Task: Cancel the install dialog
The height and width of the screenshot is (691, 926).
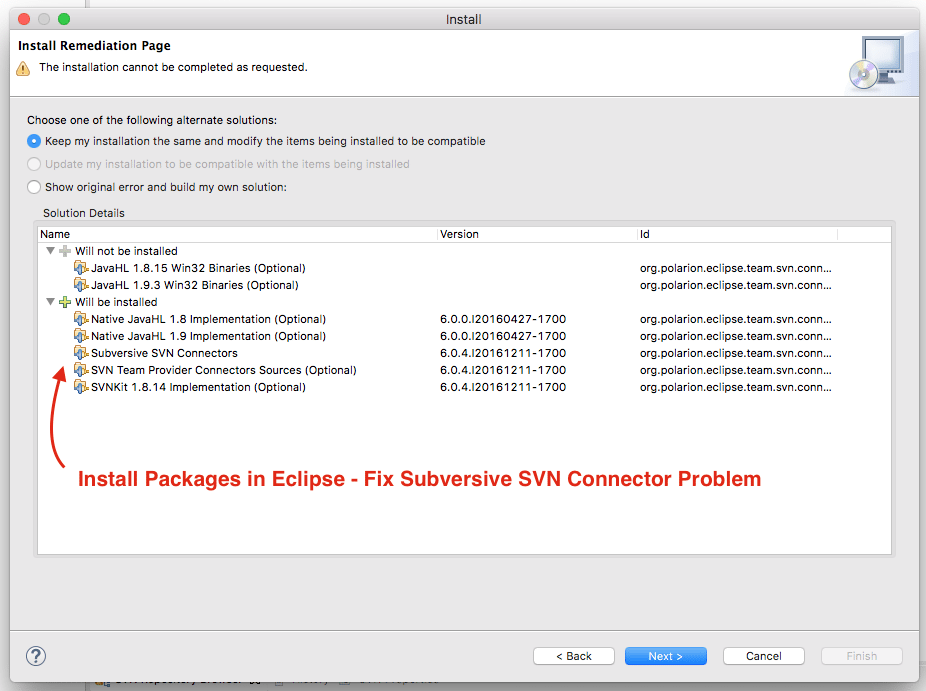Action: pyautogui.click(x=764, y=656)
